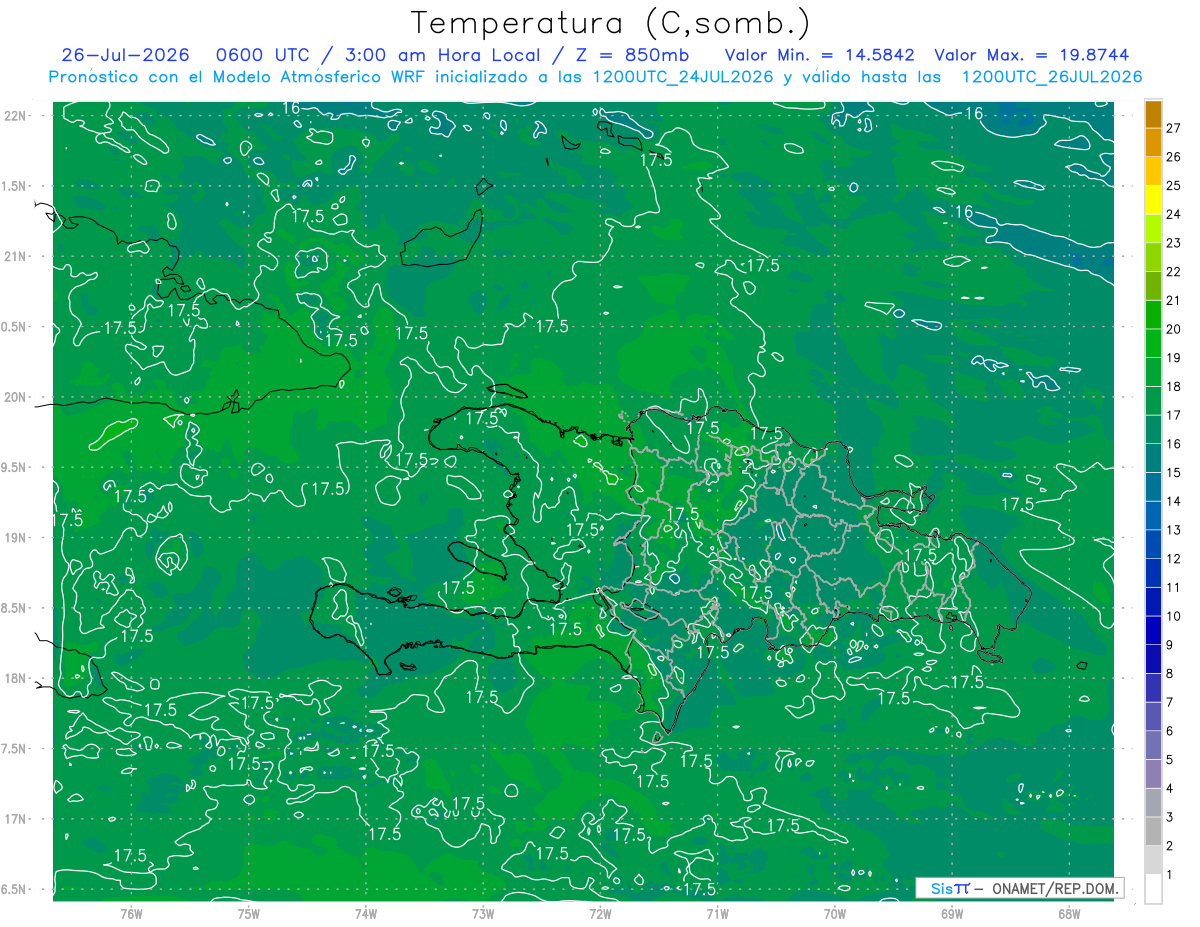This screenshot has width=1200, height=927.
Task: Select initialization time '1200UTC_24JUL2026'
Action: pyautogui.click(x=683, y=77)
